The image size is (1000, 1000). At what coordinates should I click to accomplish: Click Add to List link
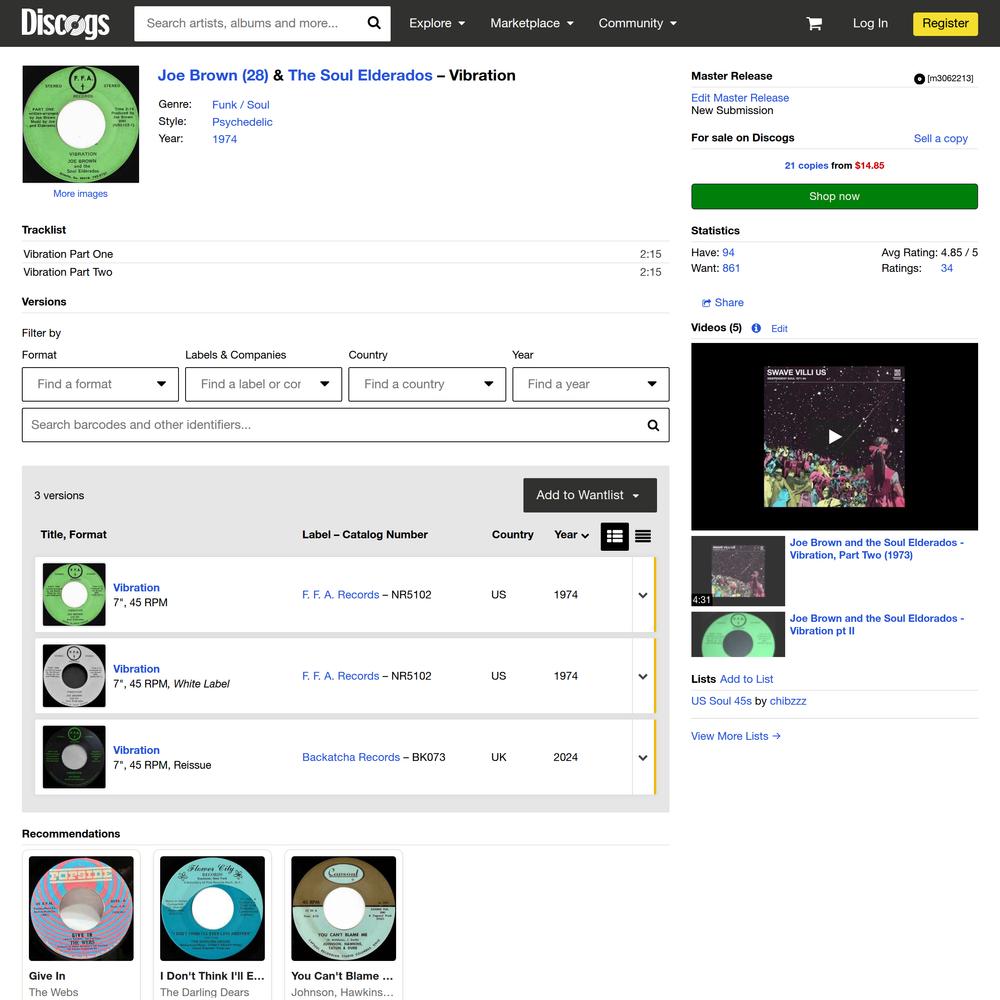746,679
